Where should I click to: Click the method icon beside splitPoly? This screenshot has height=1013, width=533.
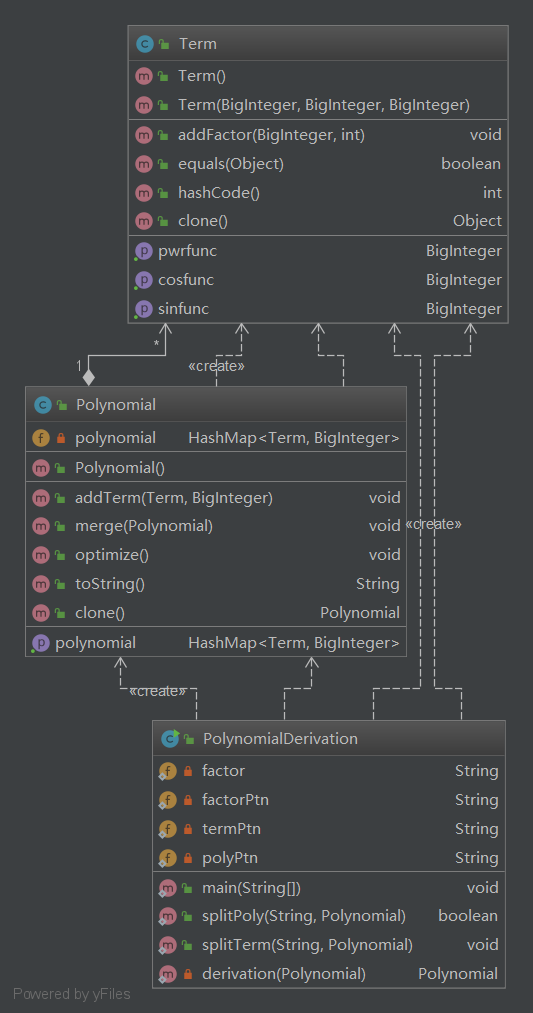tap(167, 916)
